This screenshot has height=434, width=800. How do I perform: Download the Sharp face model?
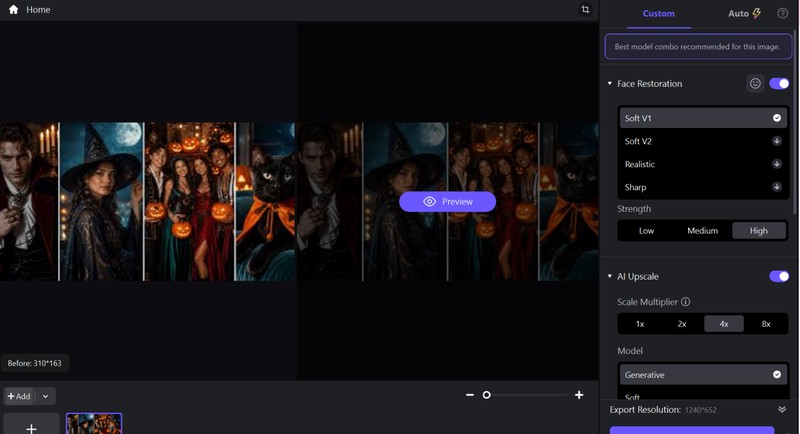click(777, 187)
